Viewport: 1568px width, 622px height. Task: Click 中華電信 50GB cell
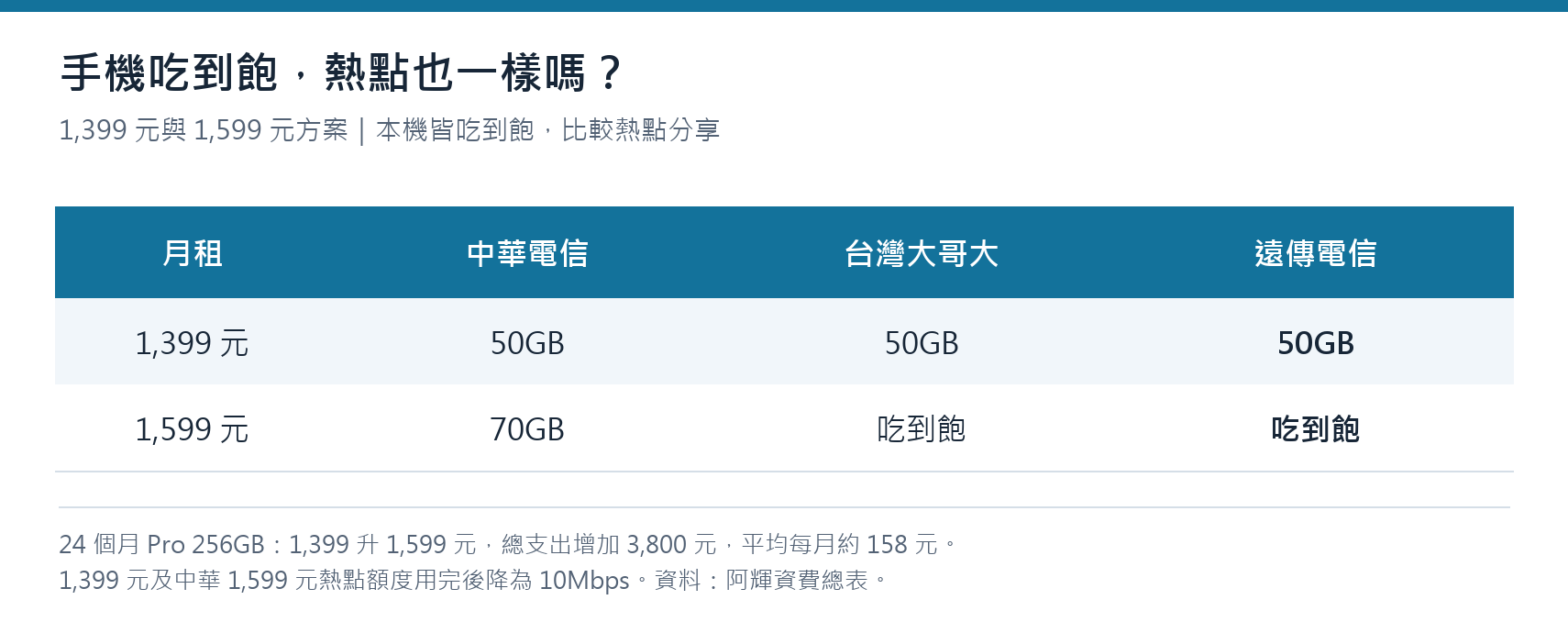[527, 343]
